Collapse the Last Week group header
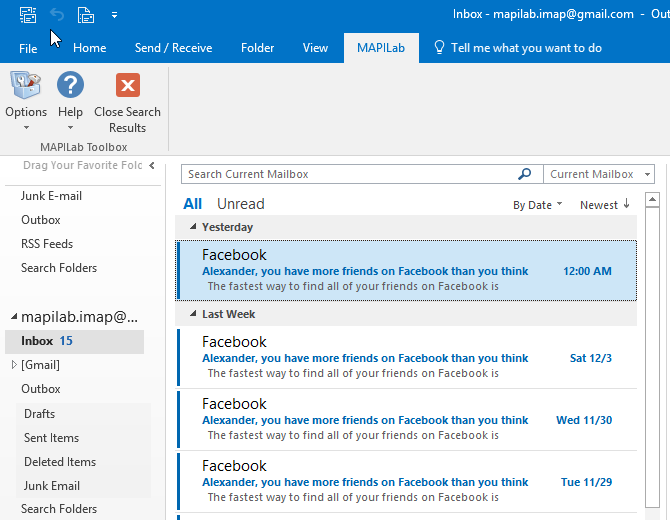670x520 pixels. pyautogui.click(x=193, y=314)
